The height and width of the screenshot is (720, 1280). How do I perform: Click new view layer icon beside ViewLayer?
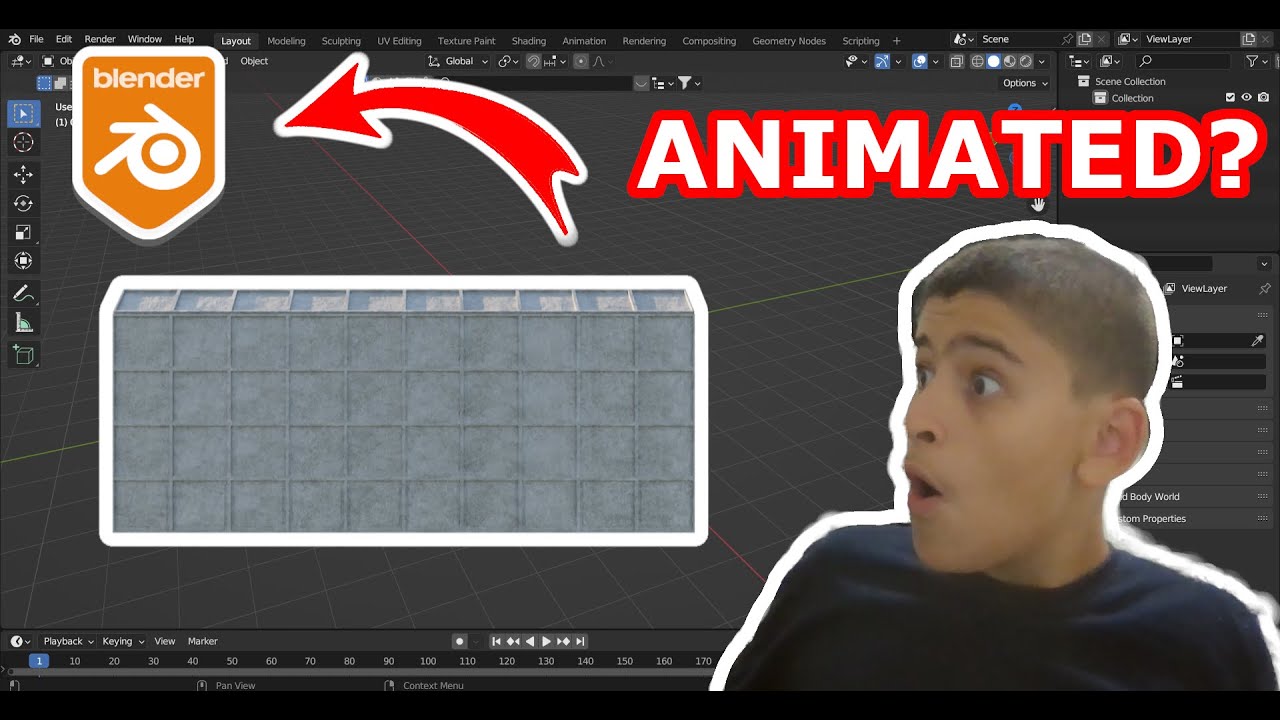(x=1248, y=39)
